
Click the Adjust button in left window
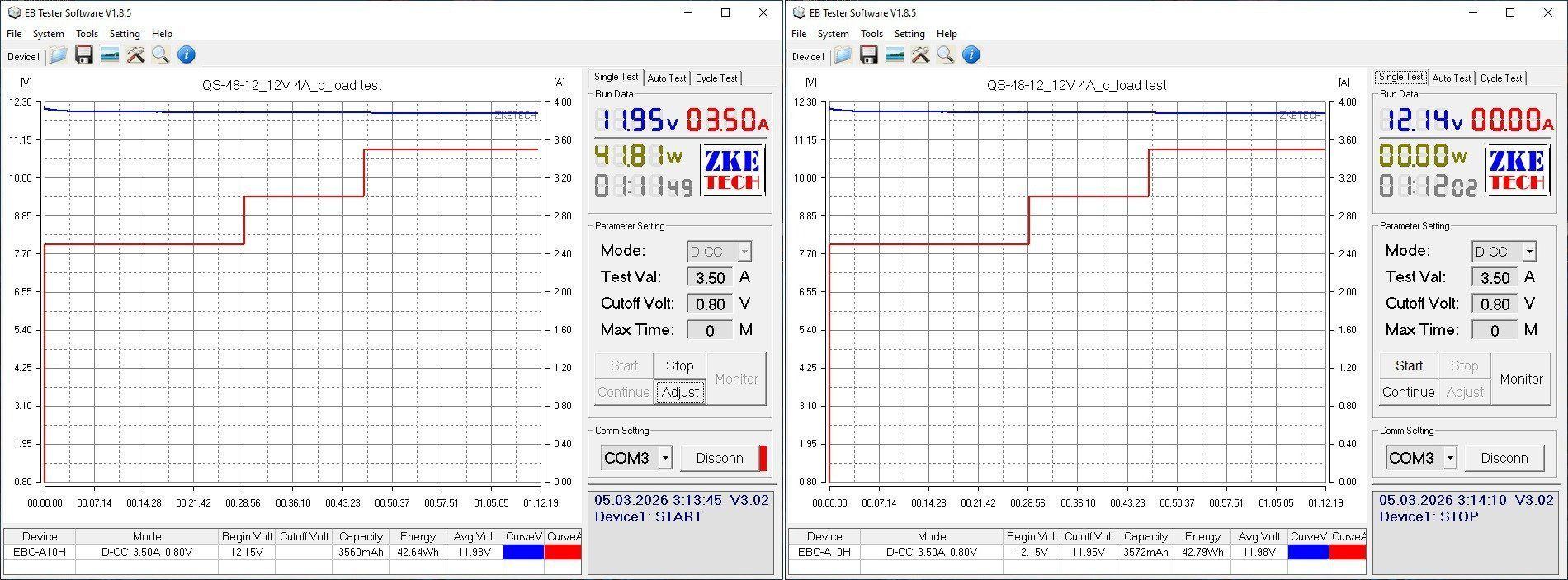[x=680, y=393]
